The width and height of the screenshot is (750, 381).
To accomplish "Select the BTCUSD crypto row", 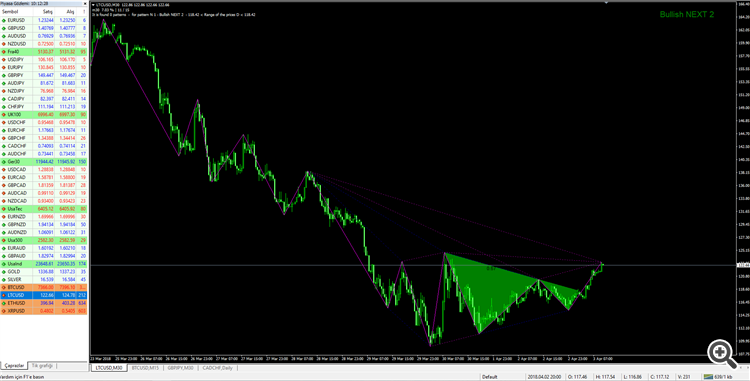I will click(44, 287).
